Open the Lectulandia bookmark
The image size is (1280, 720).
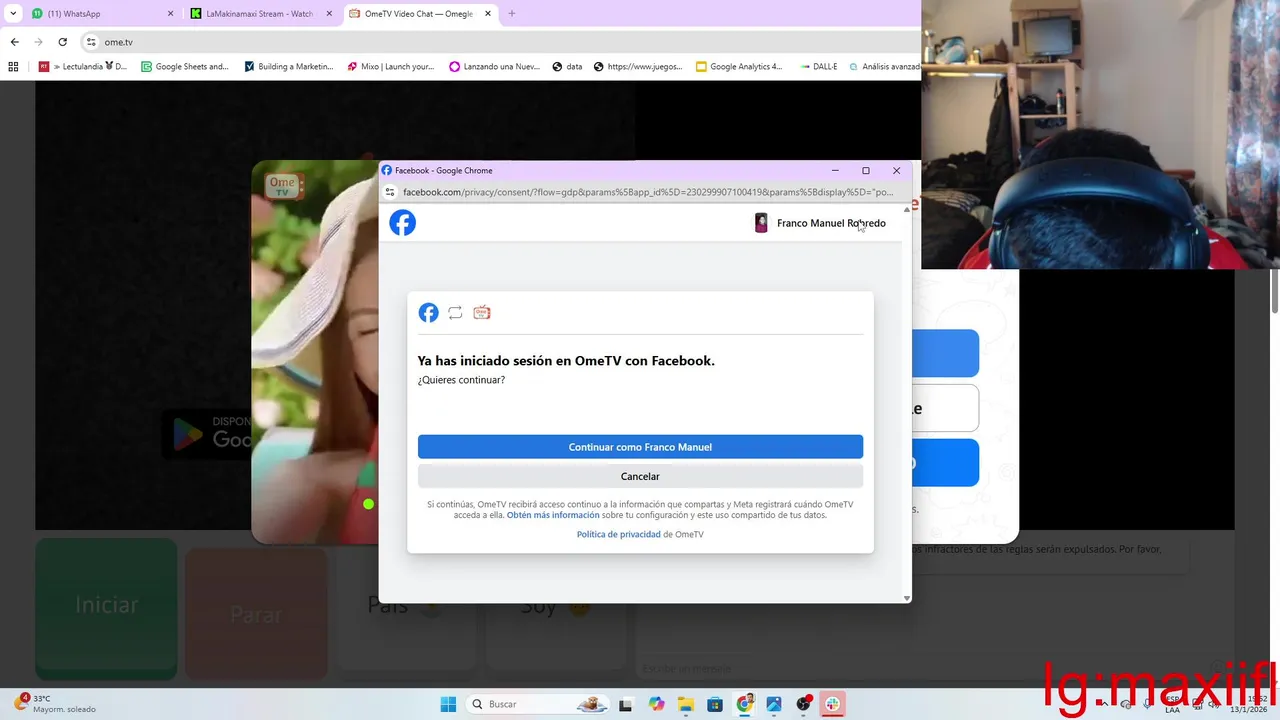click(x=83, y=67)
